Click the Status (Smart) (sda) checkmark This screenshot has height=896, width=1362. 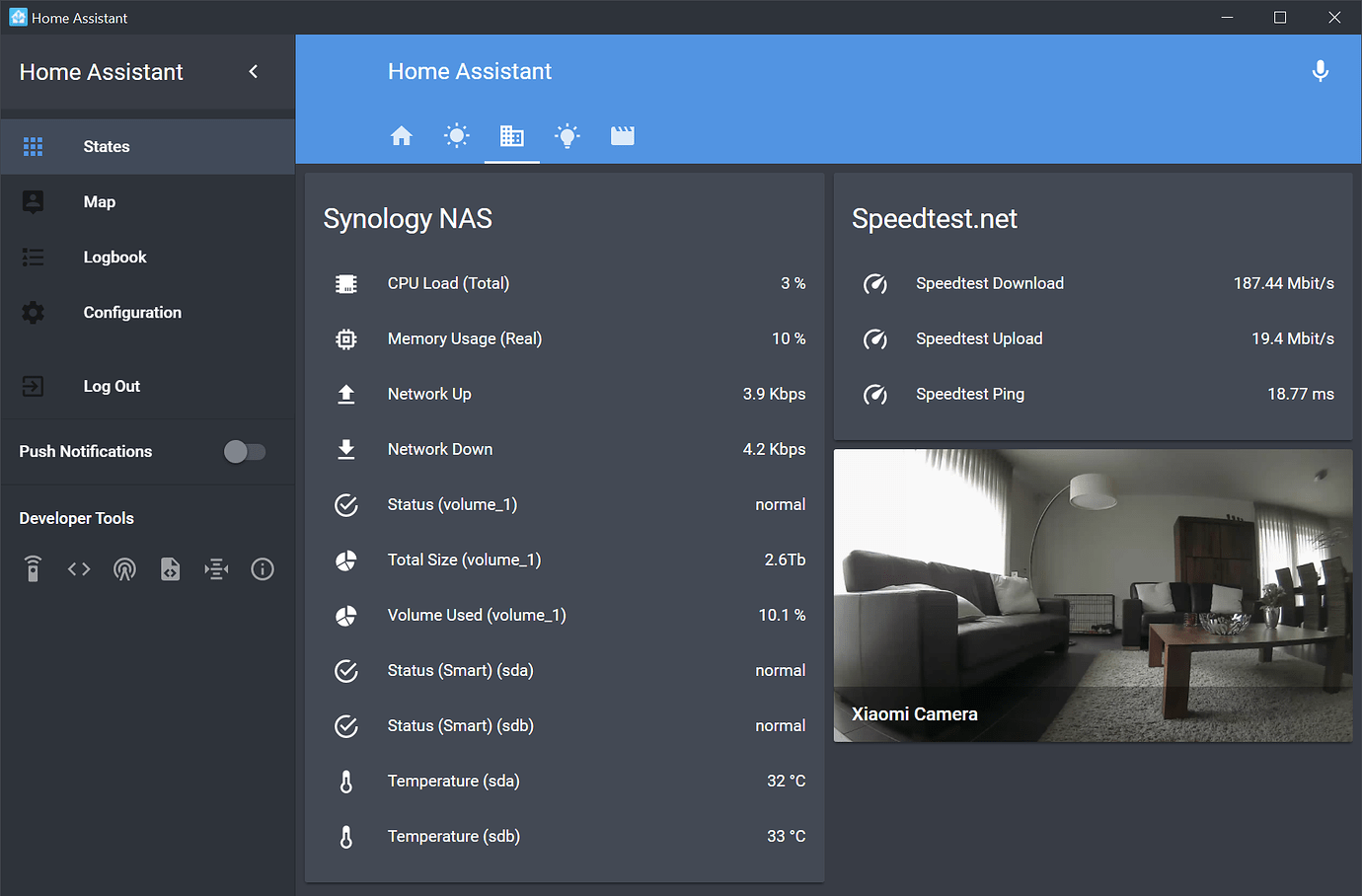(346, 670)
